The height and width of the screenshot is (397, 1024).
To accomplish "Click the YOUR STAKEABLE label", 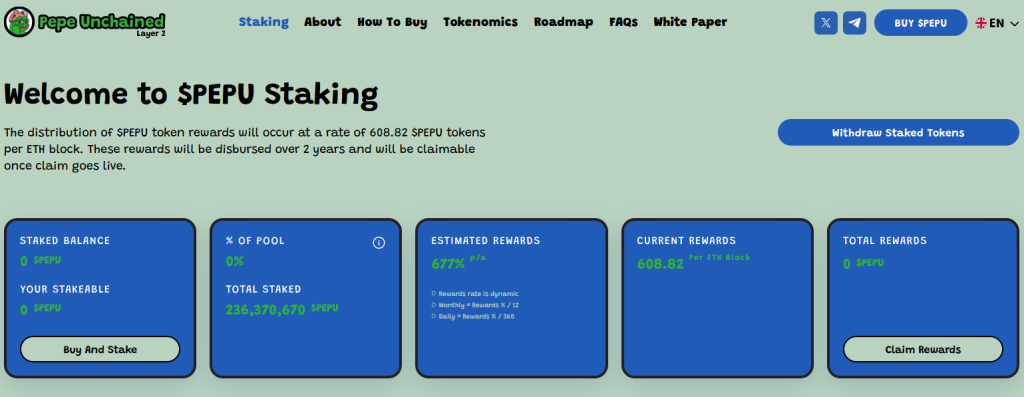I will pyautogui.click(x=65, y=289).
